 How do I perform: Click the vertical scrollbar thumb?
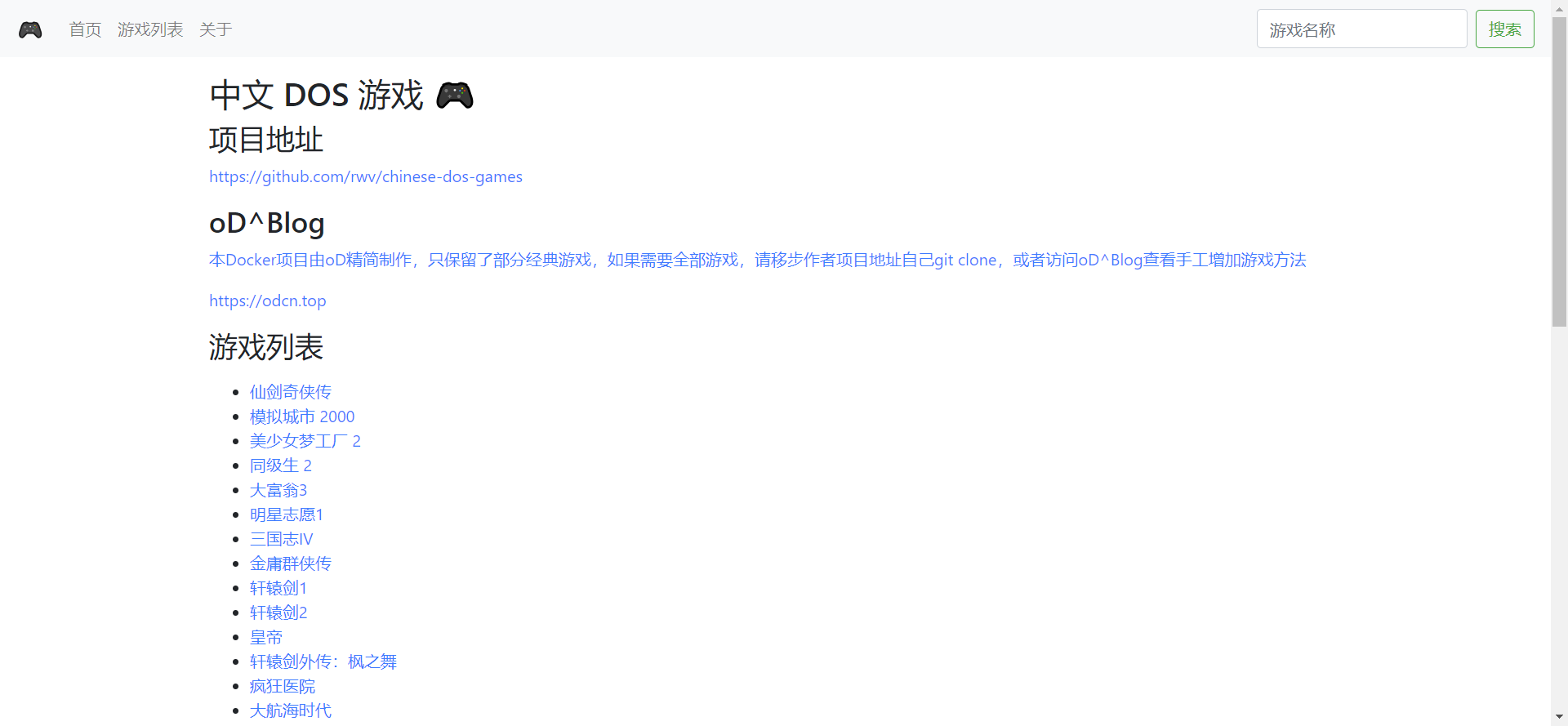coord(1559,171)
